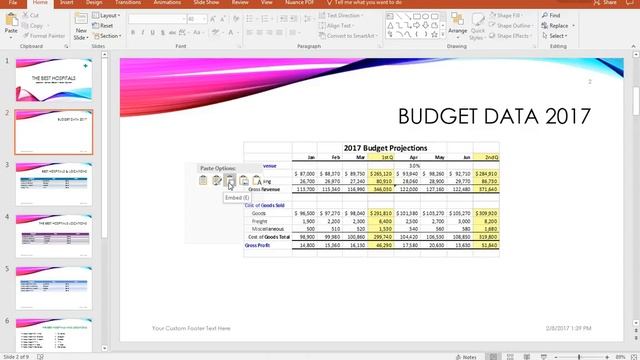Open the font size combo box

pos(197,19)
